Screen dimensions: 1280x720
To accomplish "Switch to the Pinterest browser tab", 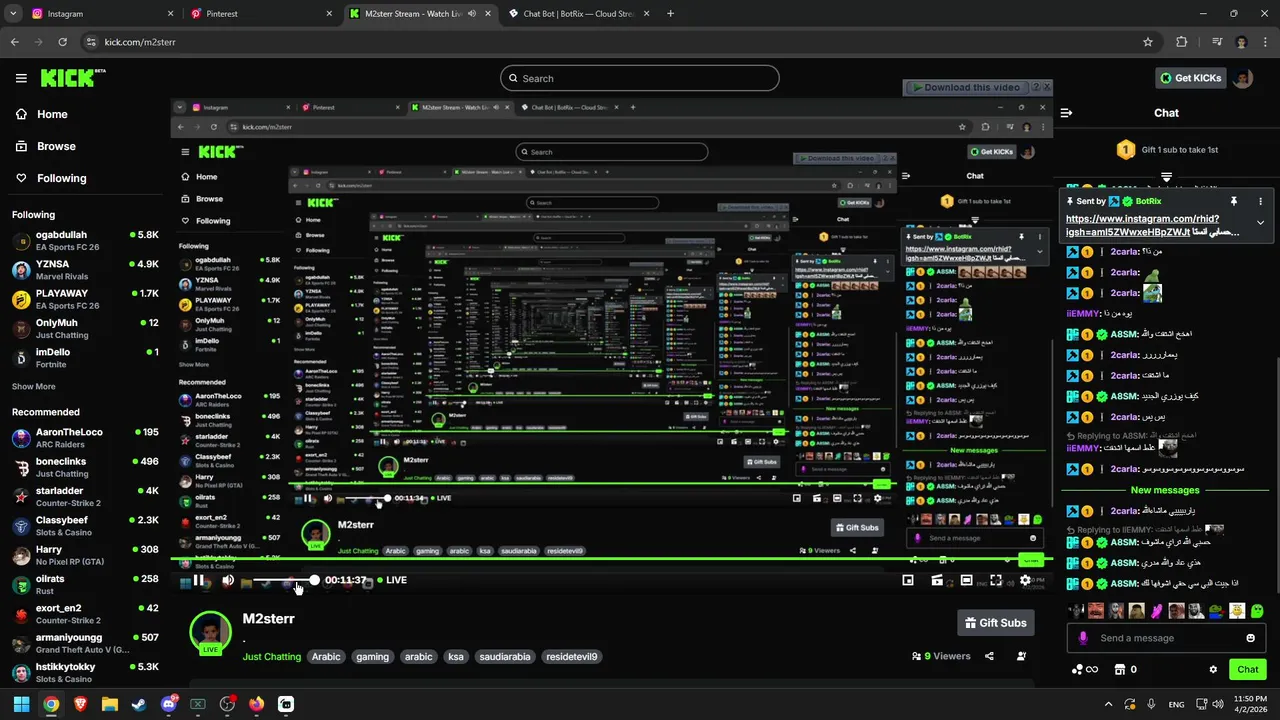I will tap(260, 14).
